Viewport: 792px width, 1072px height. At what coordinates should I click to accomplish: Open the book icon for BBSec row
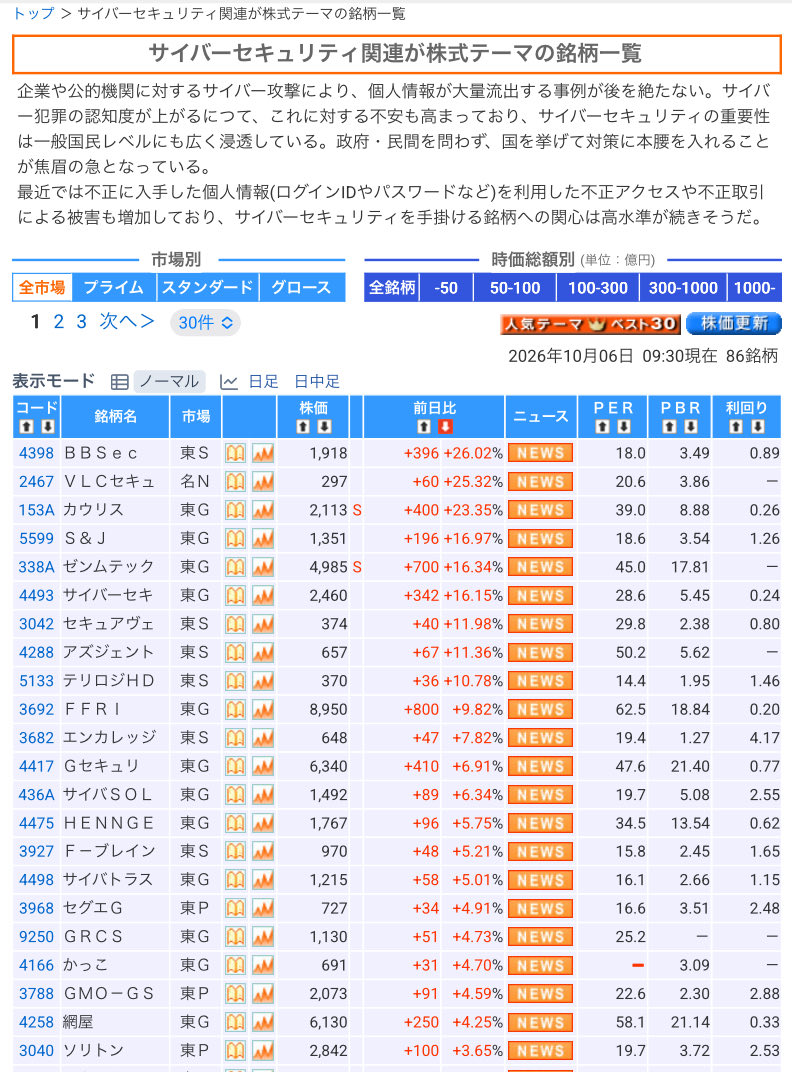point(235,453)
